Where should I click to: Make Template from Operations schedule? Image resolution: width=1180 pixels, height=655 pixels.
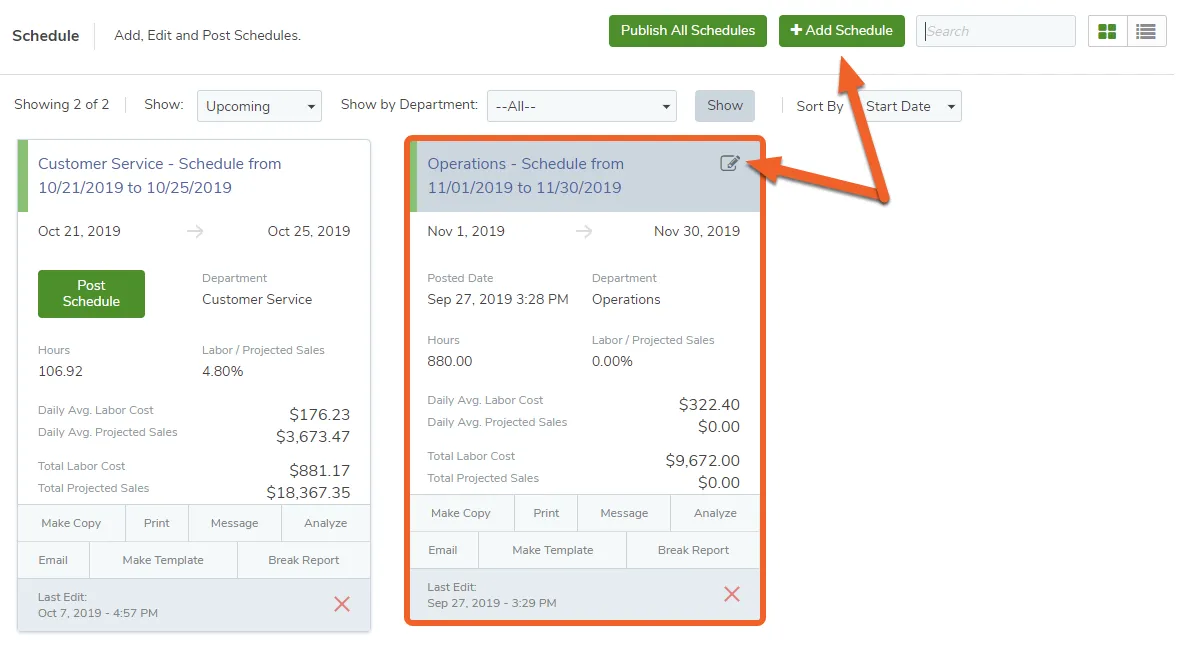(x=552, y=550)
